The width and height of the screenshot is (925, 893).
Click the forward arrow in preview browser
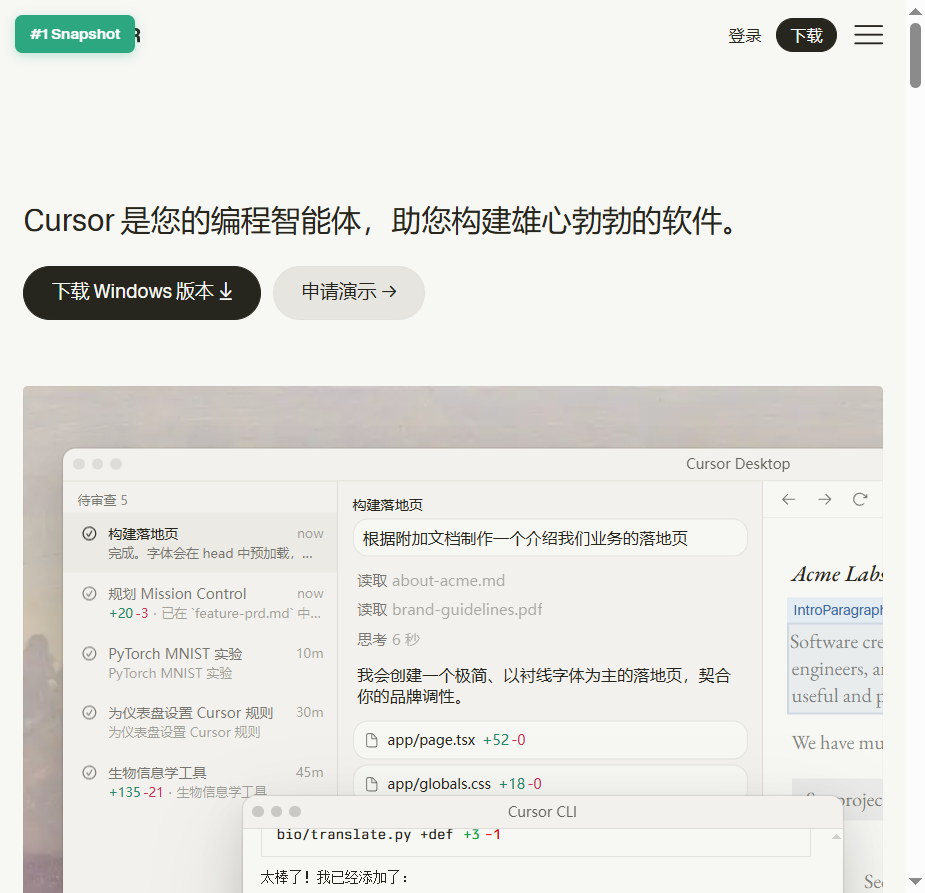tap(824, 500)
